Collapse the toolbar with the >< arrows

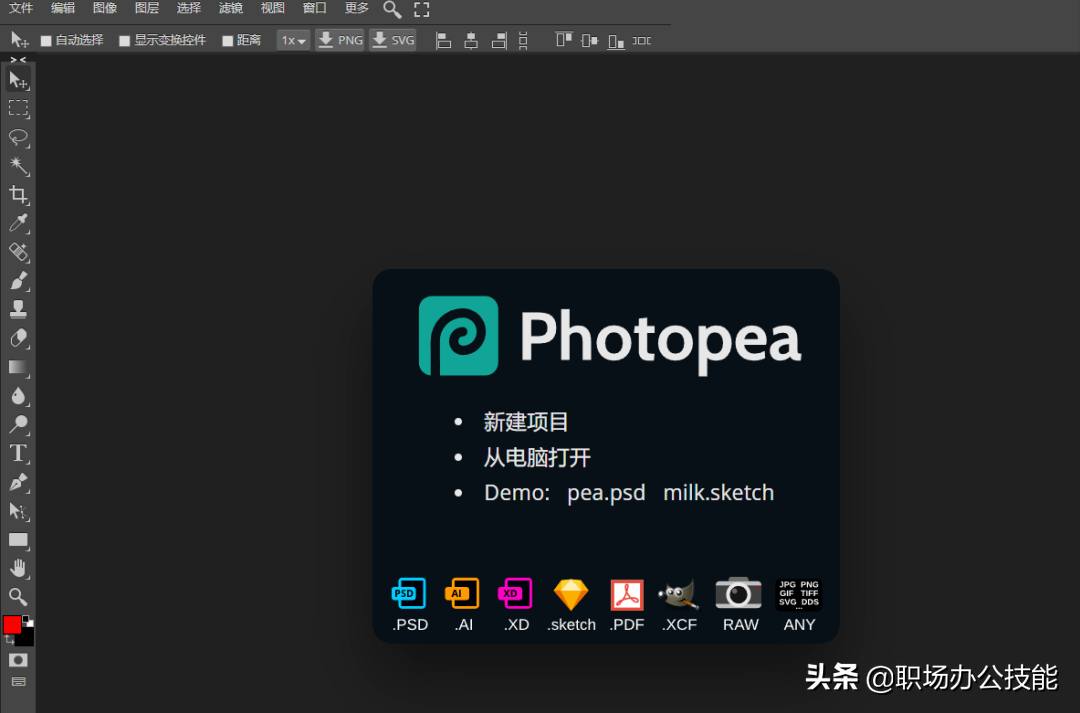[x=18, y=60]
